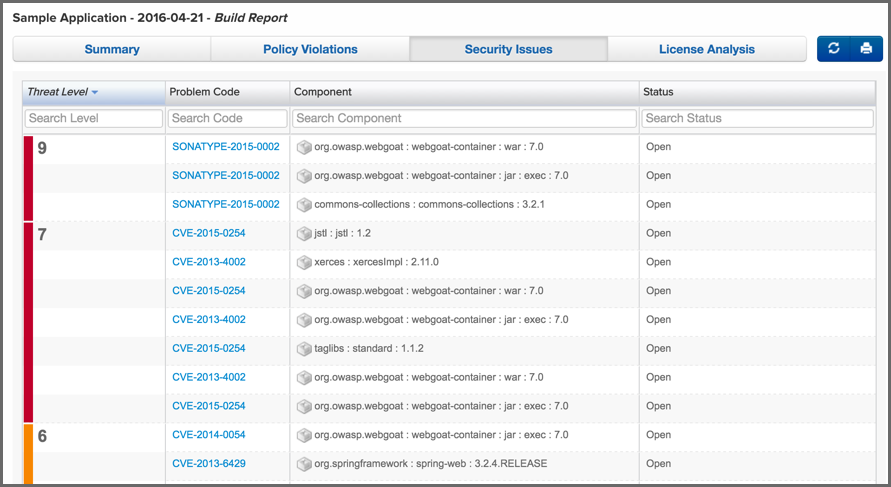Screen dimensions: 891x487
Task: Click Open status in the taglibs row
Action: [x=658, y=348]
